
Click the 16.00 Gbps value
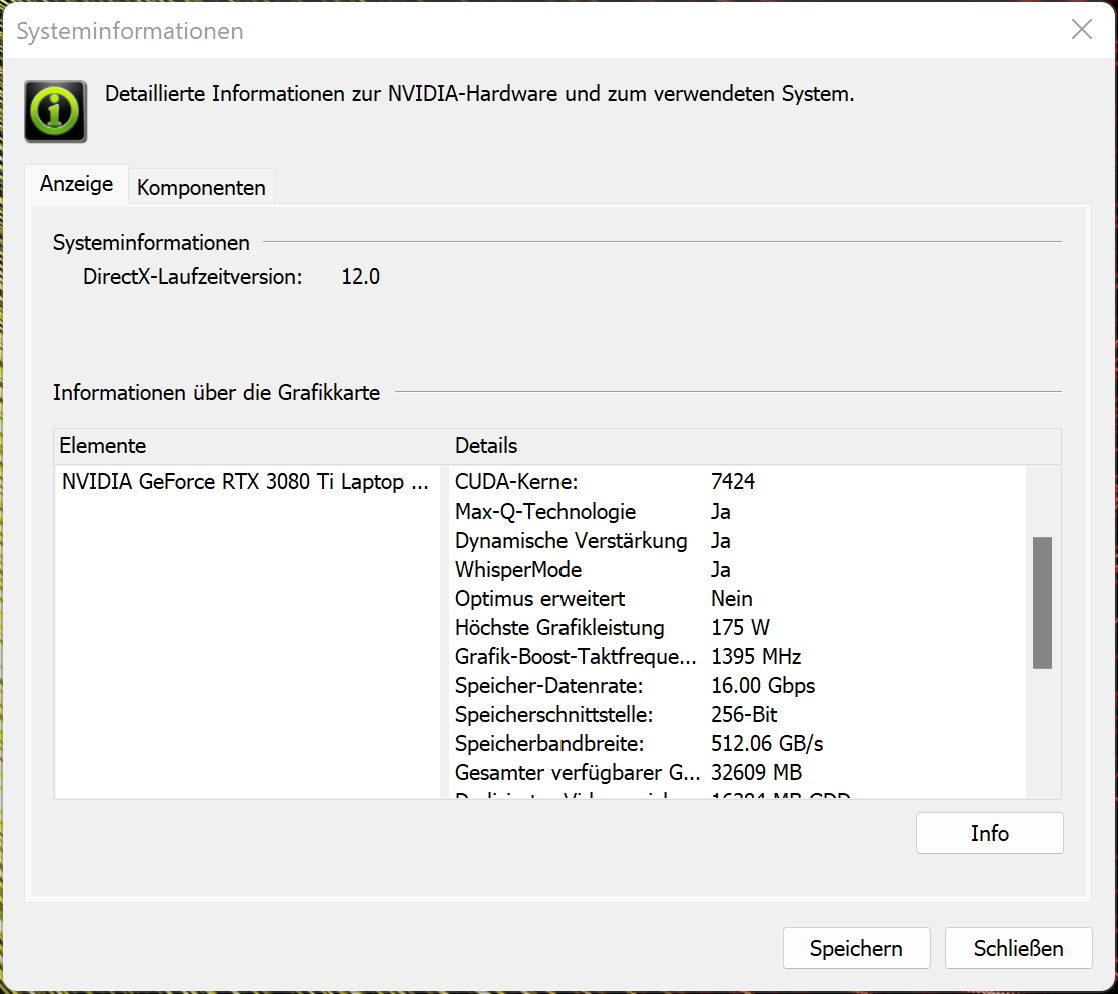(763, 685)
